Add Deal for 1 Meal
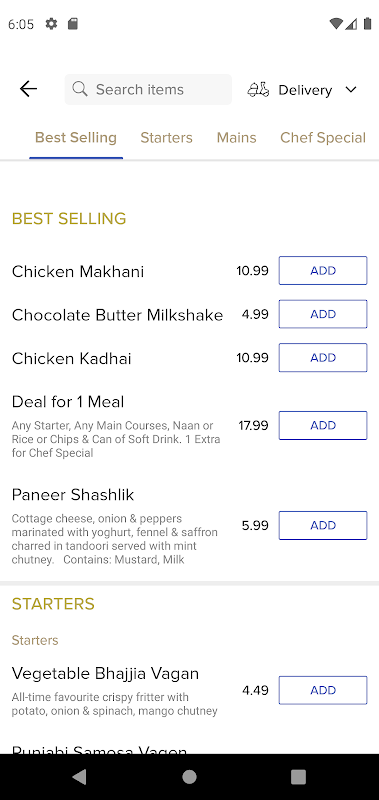Viewport: 379px width, 800px height. (x=323, y=426)
